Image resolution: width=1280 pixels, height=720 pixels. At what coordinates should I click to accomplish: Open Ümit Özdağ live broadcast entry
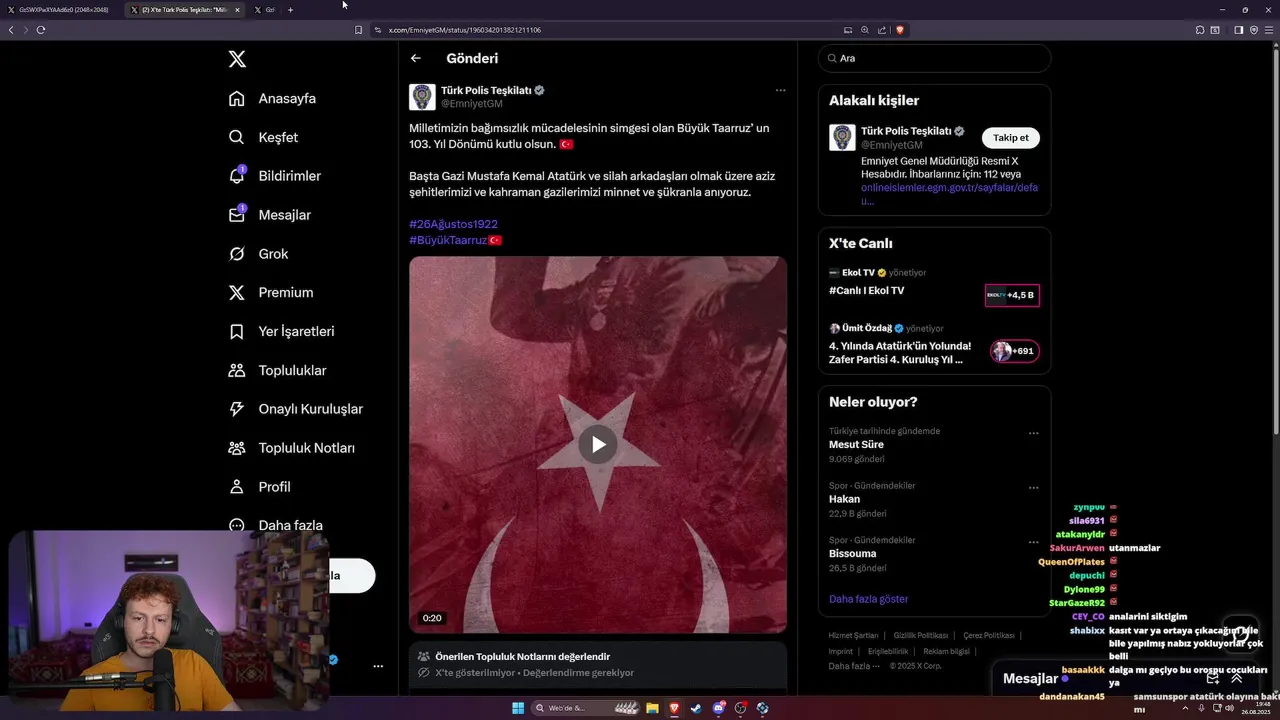pyautogui.click(x=934, y=345)
